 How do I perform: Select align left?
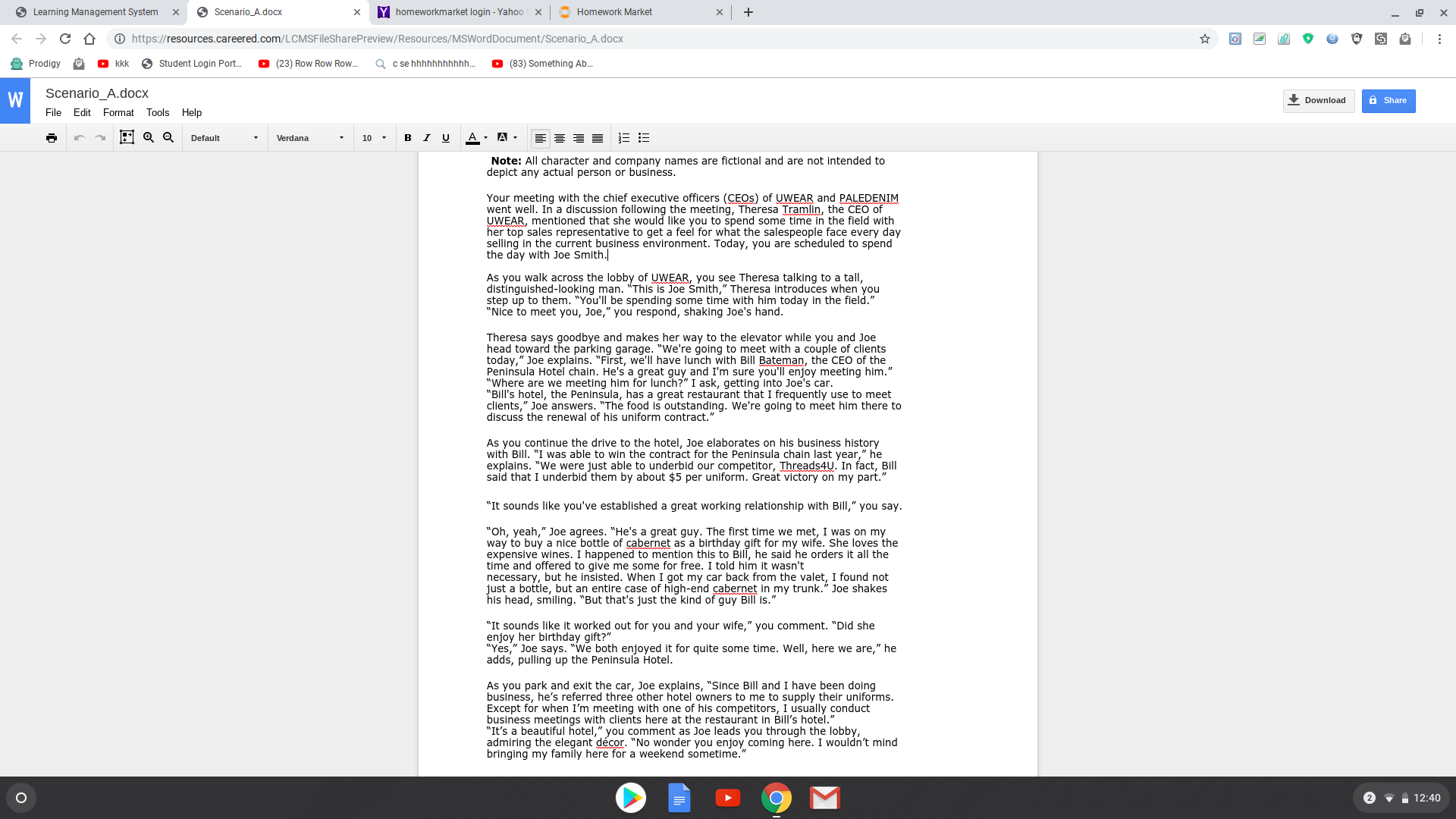tap(541, 138)
